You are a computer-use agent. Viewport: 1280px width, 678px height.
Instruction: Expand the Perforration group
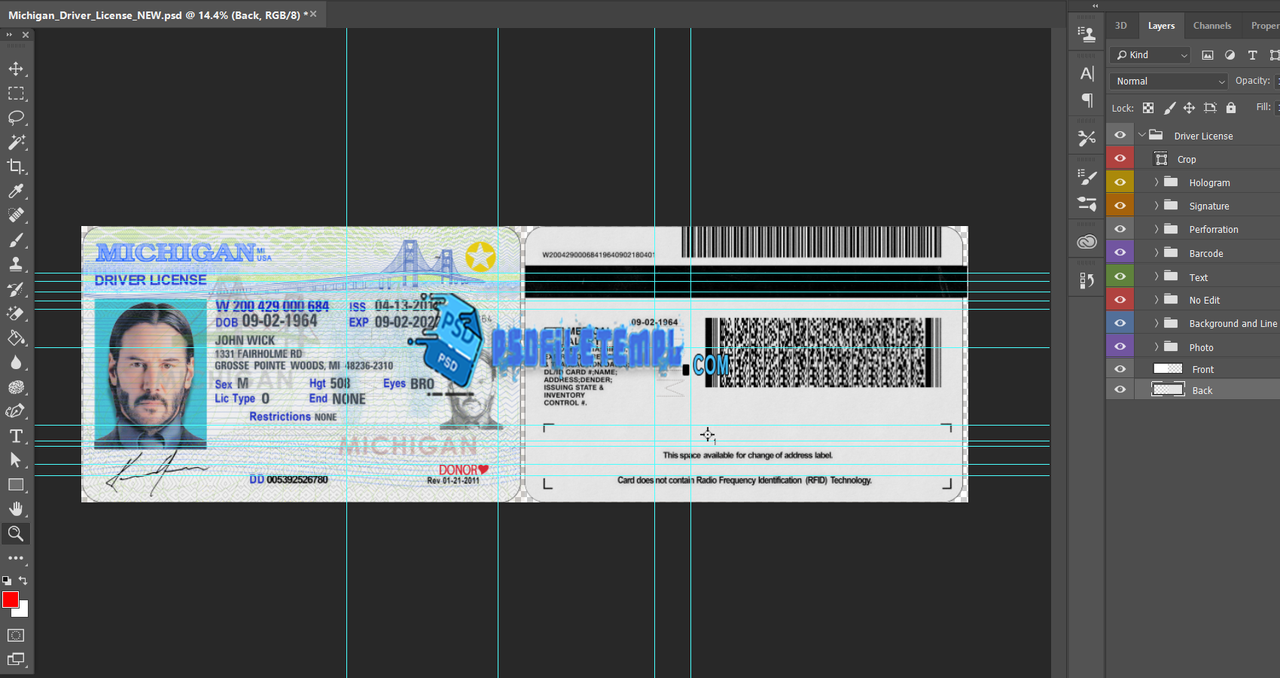1156,229
